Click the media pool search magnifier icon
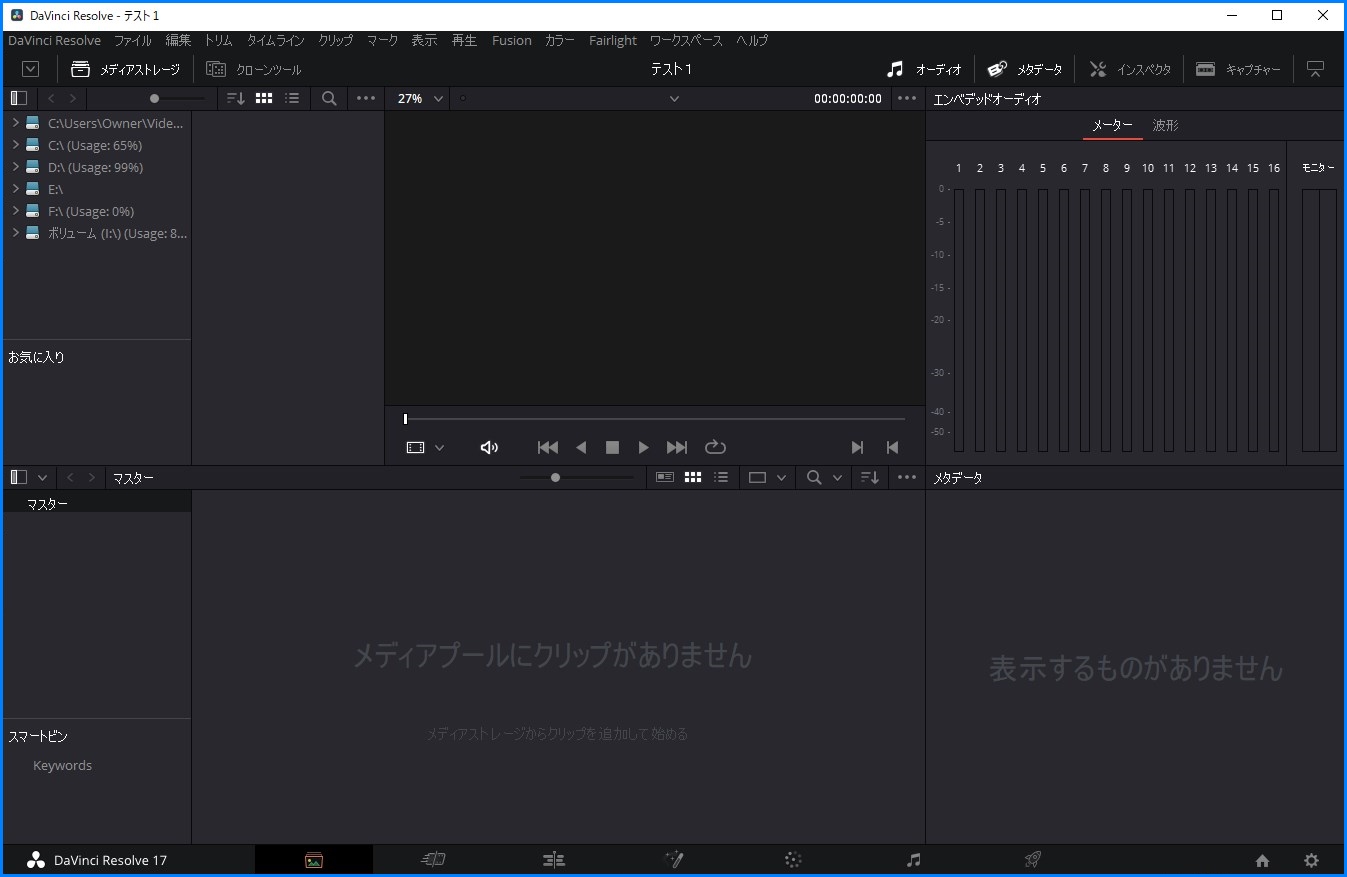 [x=815, y=478]
